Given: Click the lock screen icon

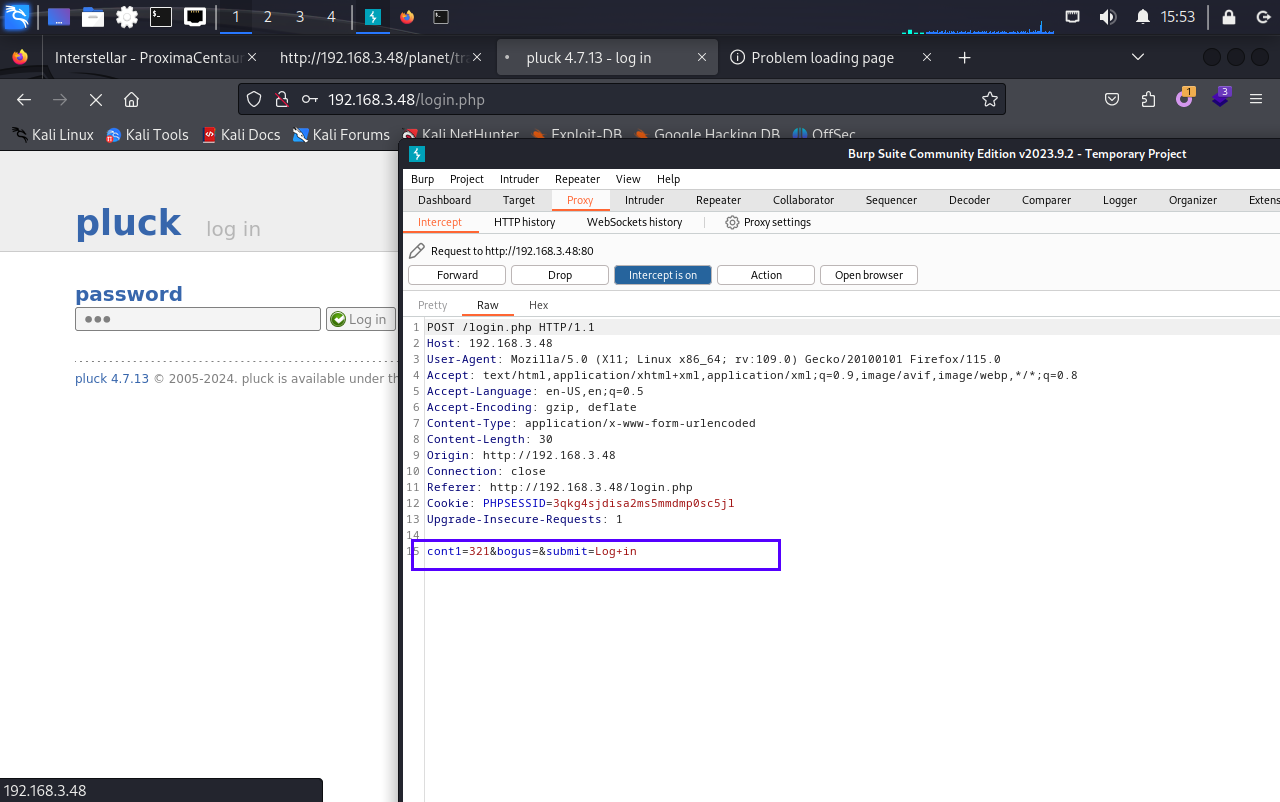Looking at the screenshot, I should point(1229,17).
